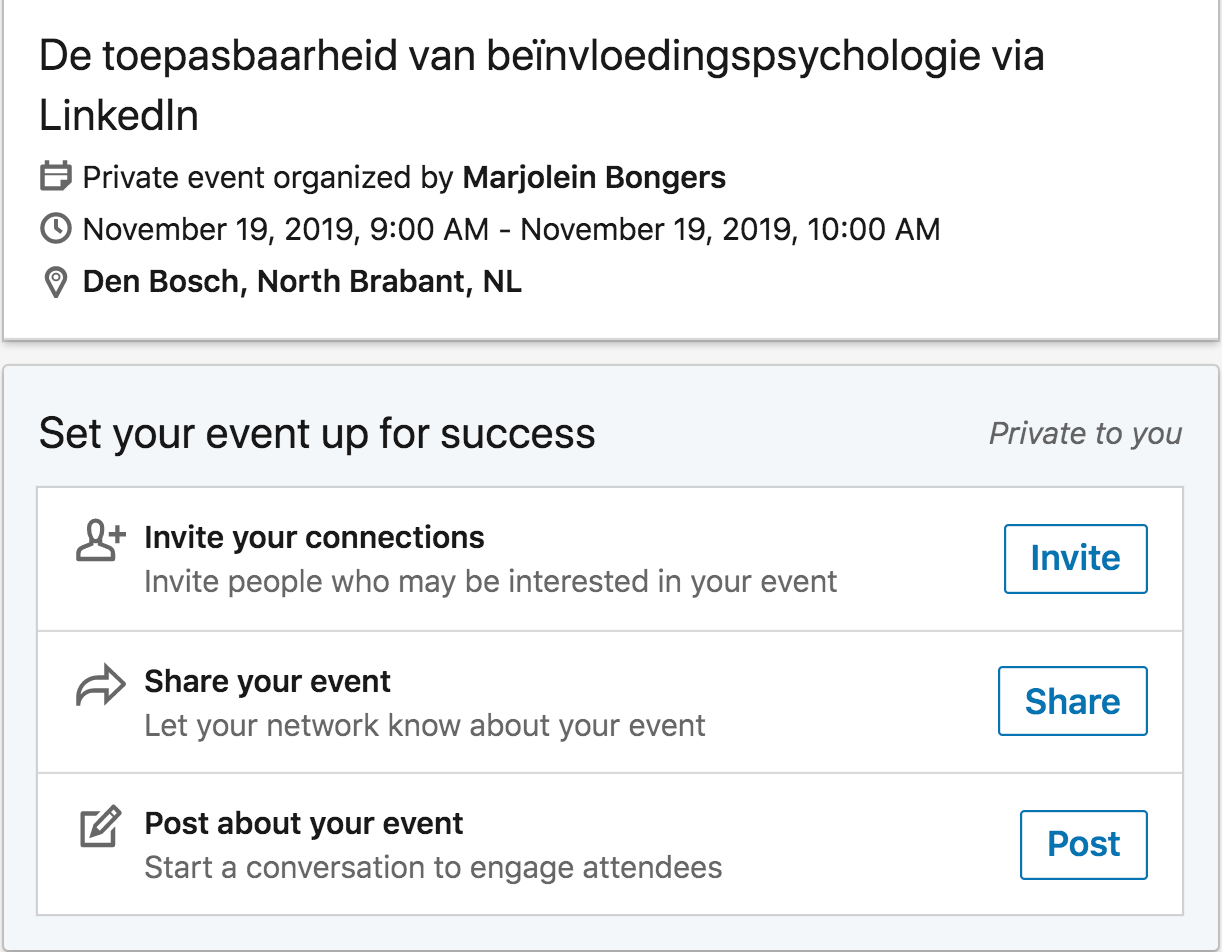This screenshot has width=1222, height=952.
Task: Click the calendar event icon
Action: tap(56, 178)
